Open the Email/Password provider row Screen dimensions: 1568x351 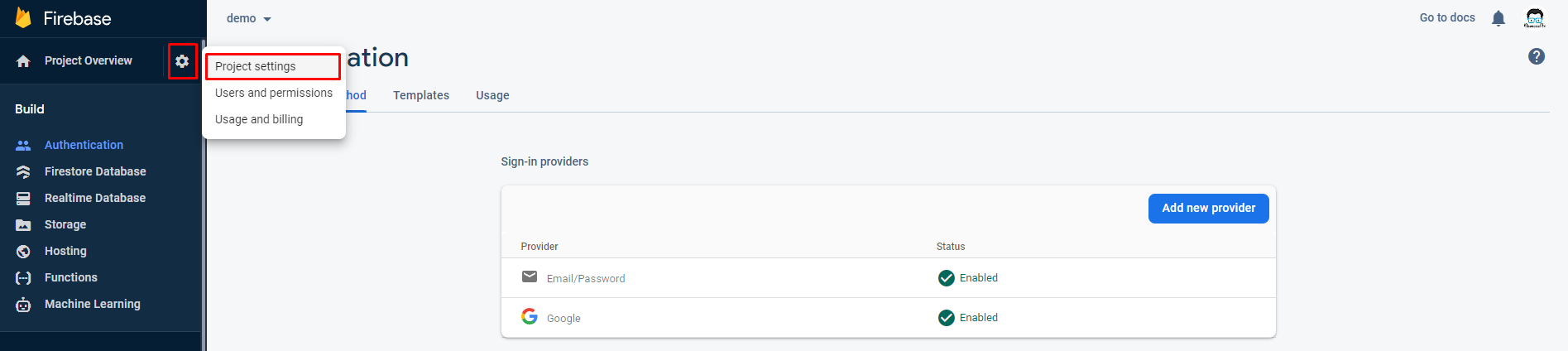pos(889,278)
